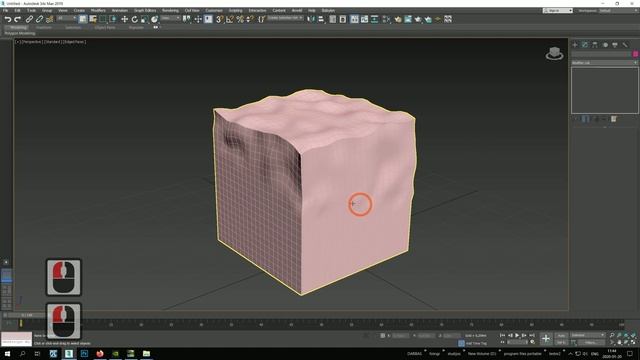Open the Modifier List dropdown
Screen dimensions: 640x360
click(x=604, y=63)
